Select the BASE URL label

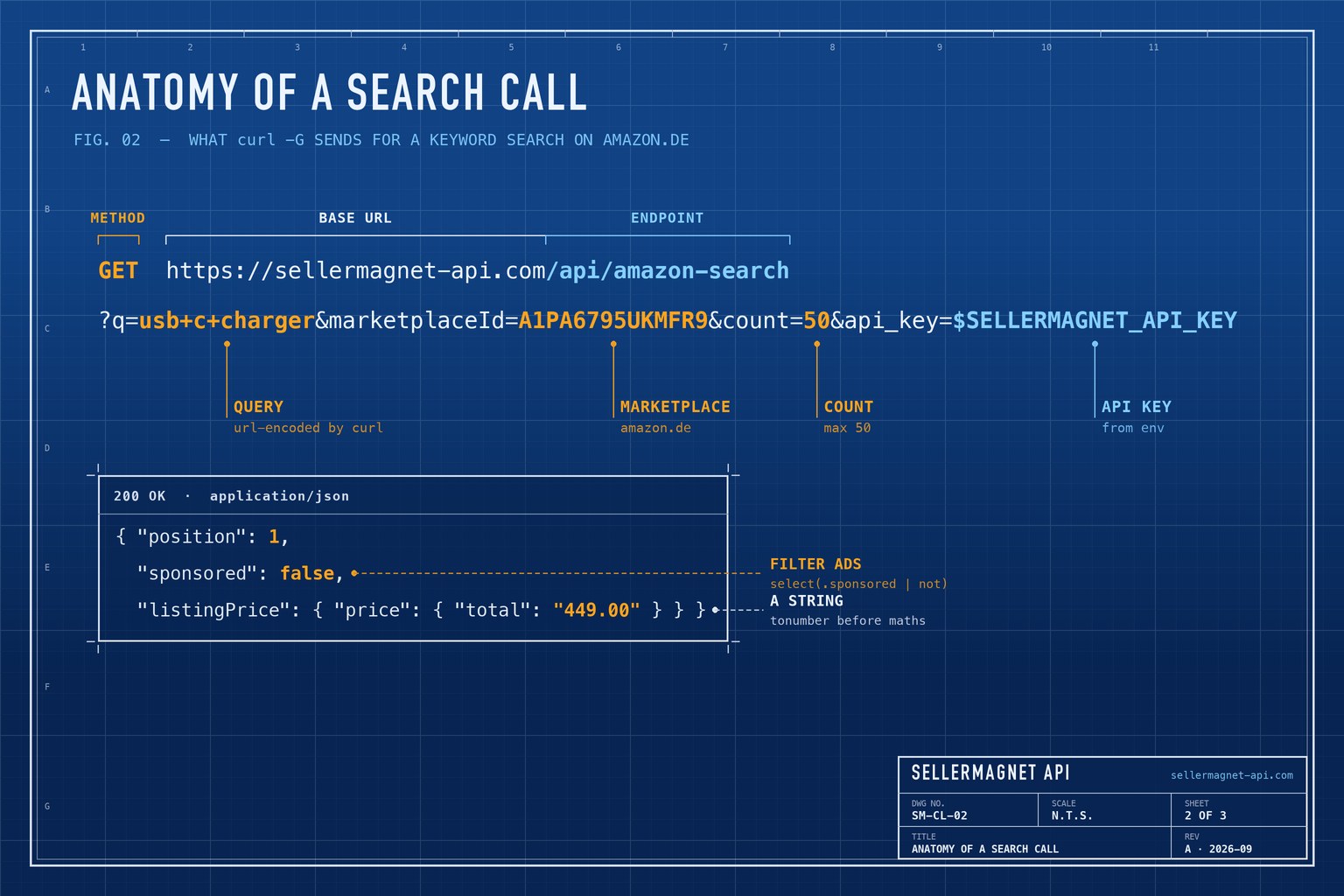tap(355, 218)
